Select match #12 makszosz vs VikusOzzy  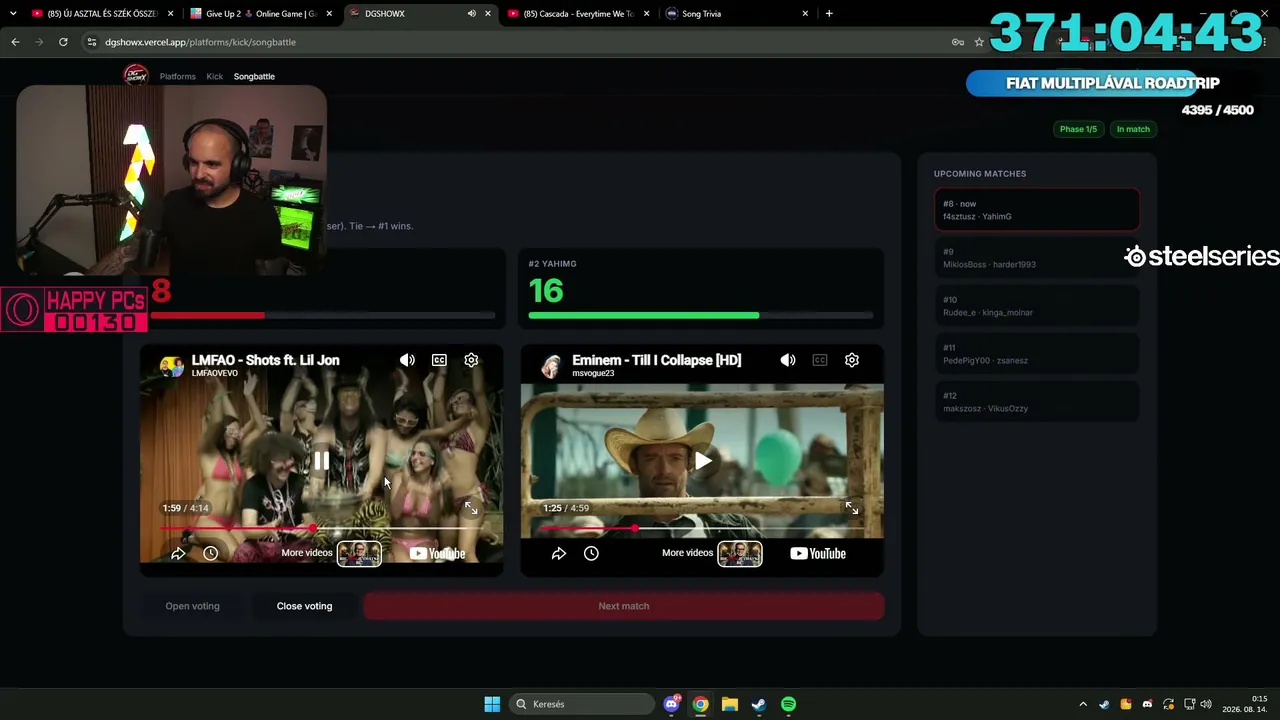point(1037,402)
